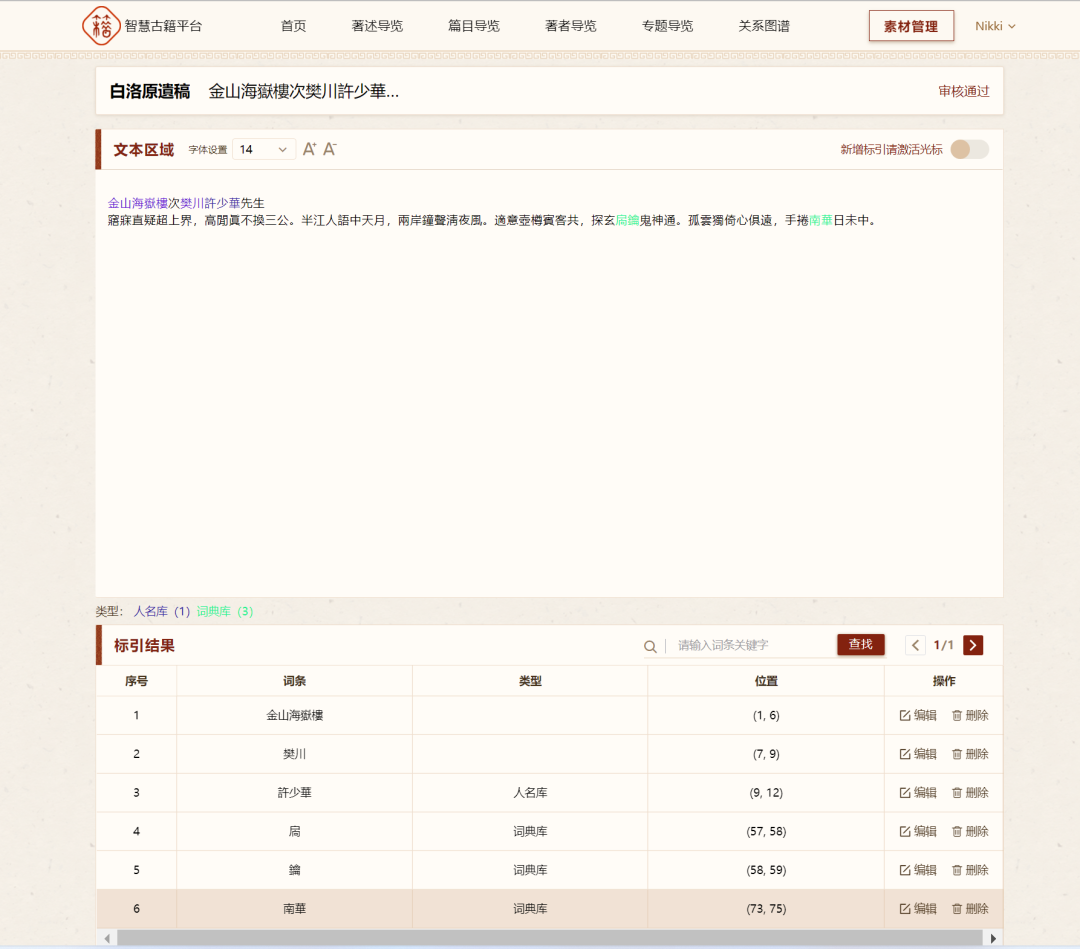
Task: Click left arrow of horizontal scrollbar
Action: pos(107,938)
